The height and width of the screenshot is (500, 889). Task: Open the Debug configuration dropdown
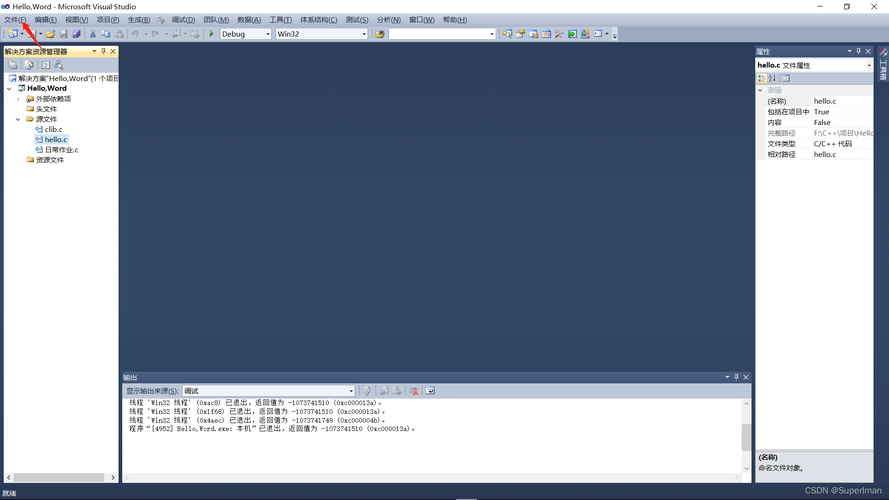click(268, 34)
